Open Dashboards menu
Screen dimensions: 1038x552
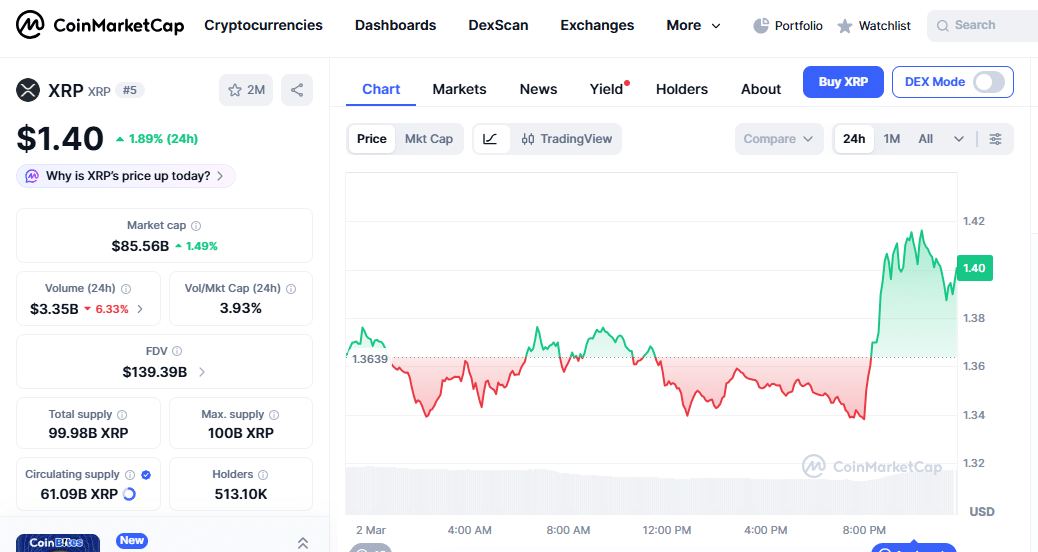pyautogui.click(x=395, y=25)
